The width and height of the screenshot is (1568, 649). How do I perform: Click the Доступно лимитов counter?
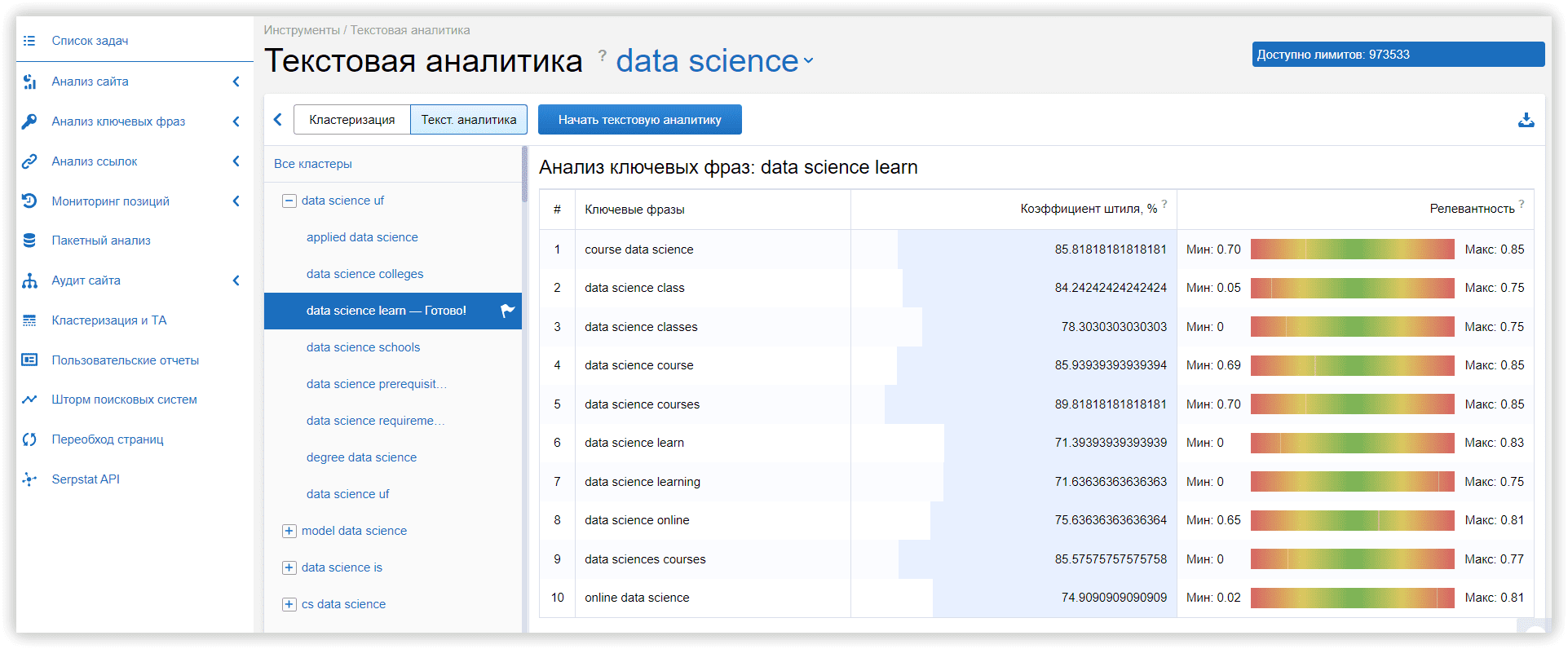pos(1398,55)
